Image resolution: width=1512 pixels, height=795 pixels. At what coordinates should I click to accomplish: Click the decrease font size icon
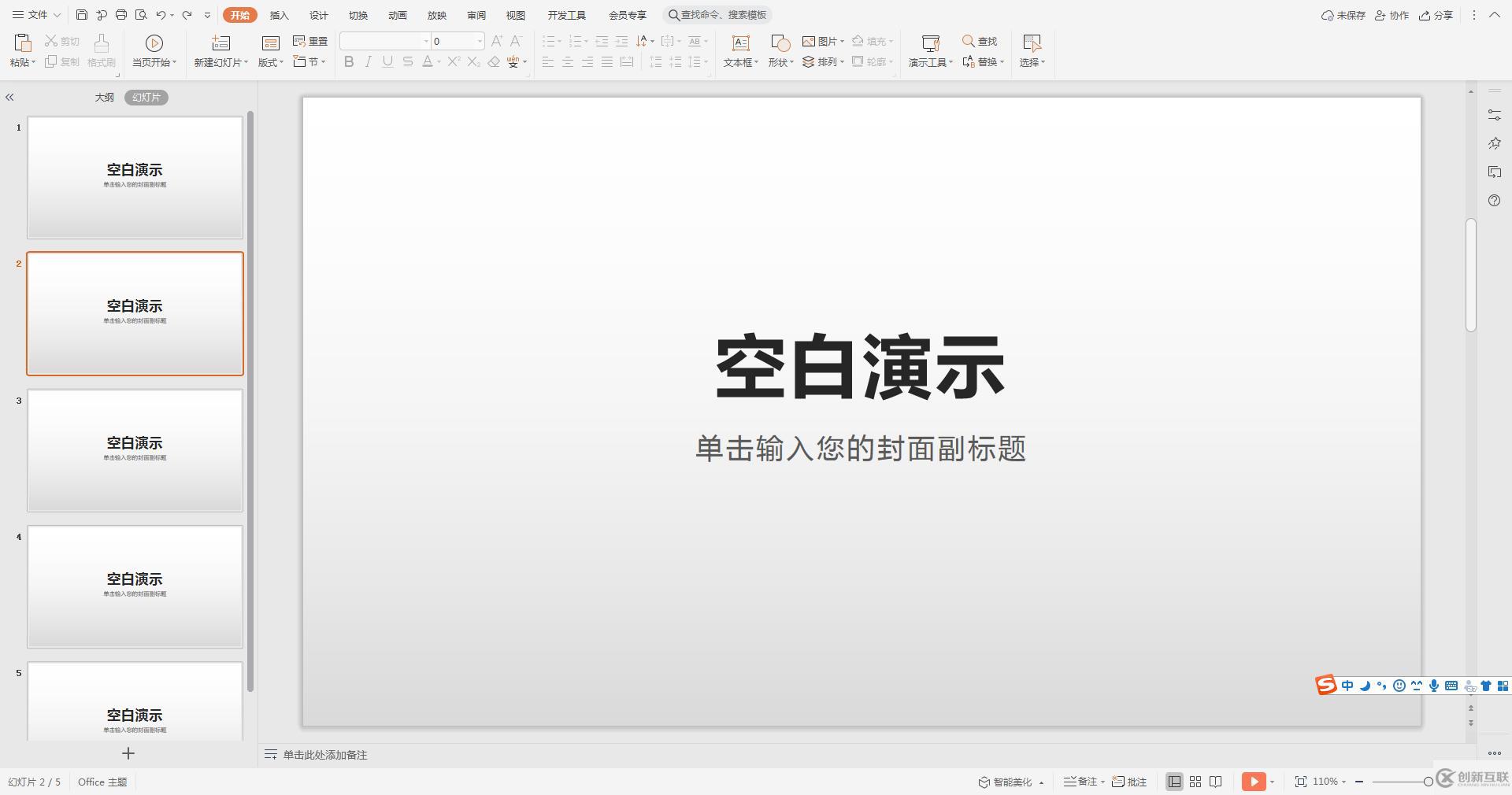pos(516,41)
